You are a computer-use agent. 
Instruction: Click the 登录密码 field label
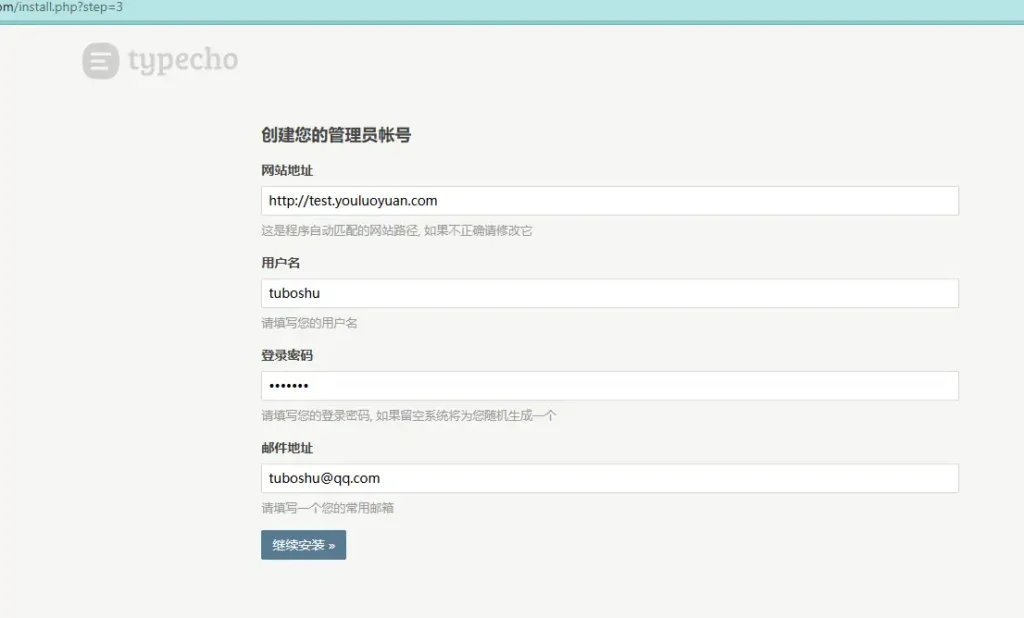pos(287,355)
